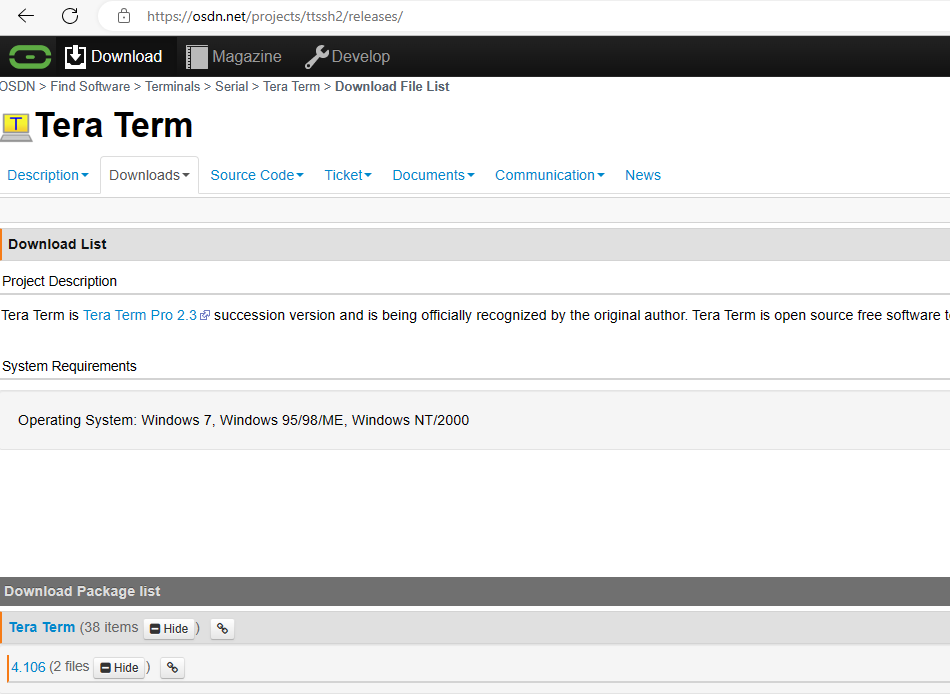The image size is (950, 698).
Task: Expand the Documents dropdown
Action: coord(433,175)
